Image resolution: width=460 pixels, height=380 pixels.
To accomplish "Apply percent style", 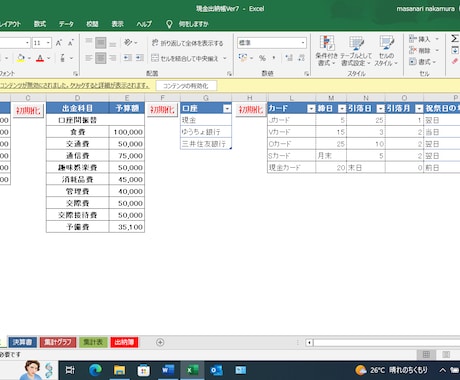I will tap(262, 58).
